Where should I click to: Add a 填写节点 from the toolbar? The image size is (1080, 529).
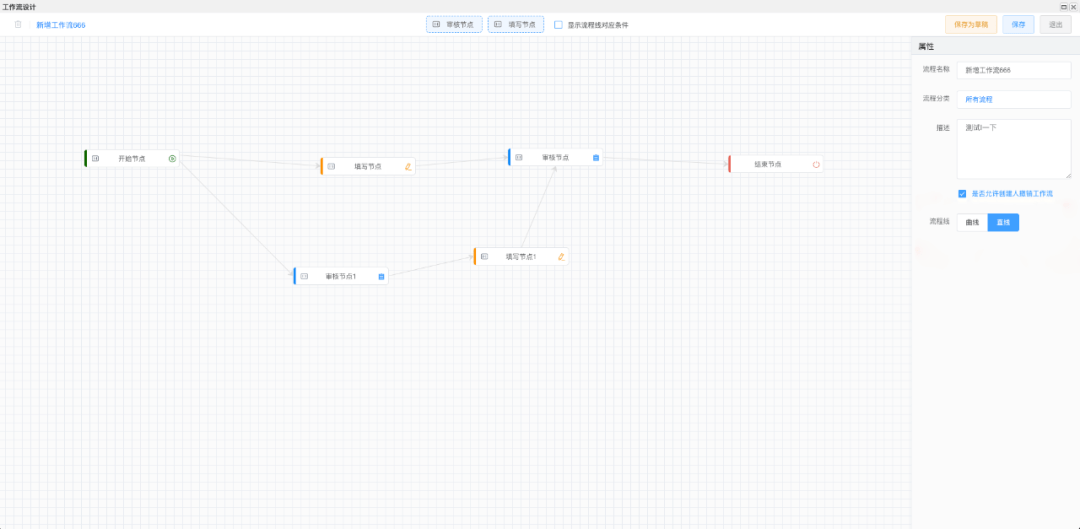(x=516, y=24)
